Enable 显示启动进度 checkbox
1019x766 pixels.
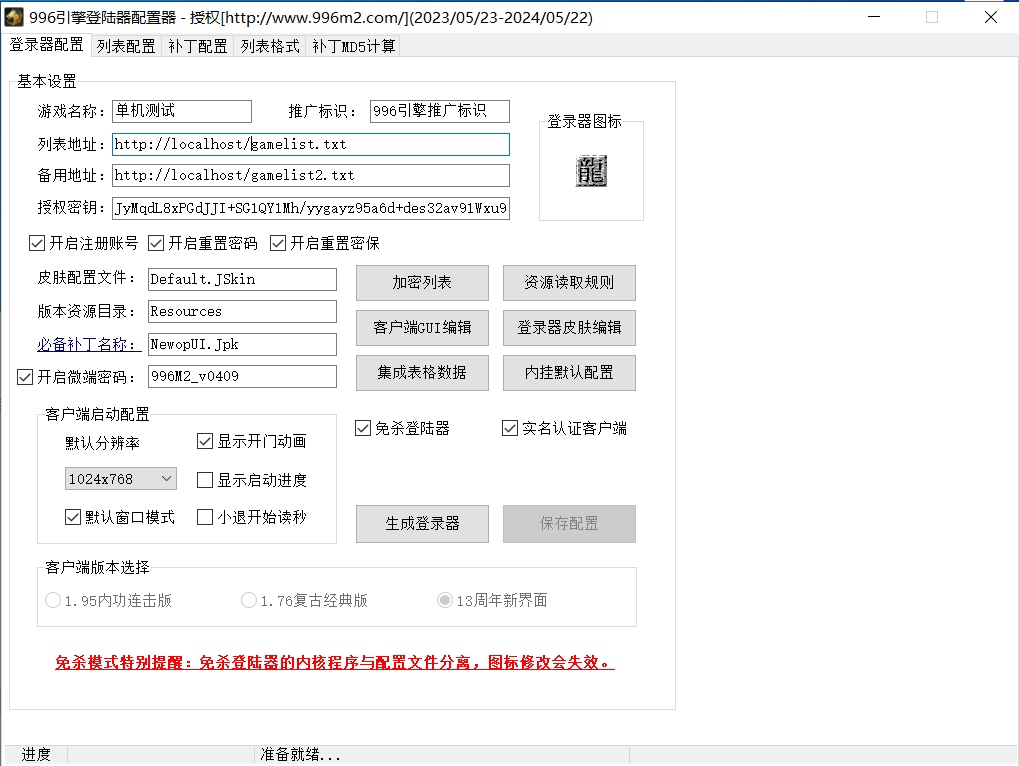(205, 480)
